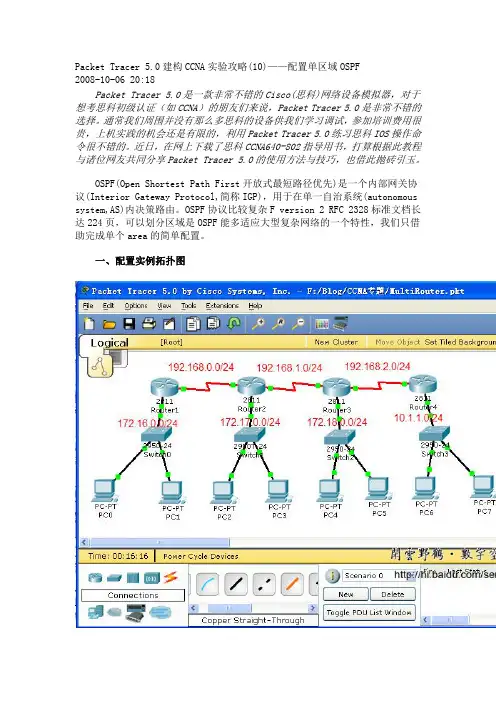Click connection list right scroll arrow
Image resolution: width=496 pixels, height=702 pixels.
click(x=312, y=608)
